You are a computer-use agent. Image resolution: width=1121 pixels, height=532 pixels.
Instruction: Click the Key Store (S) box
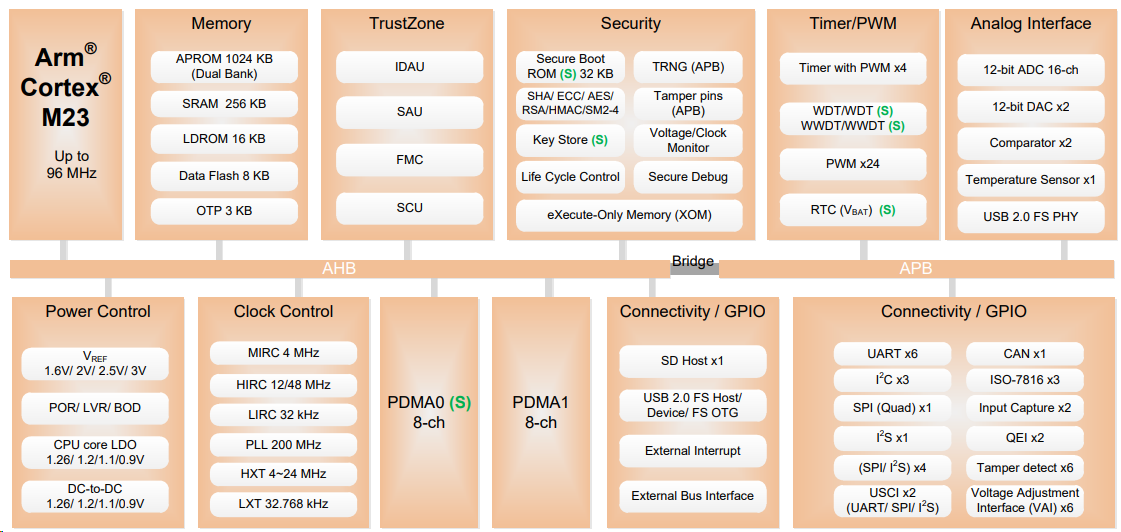pyautogui.click(x=571, y=140)
